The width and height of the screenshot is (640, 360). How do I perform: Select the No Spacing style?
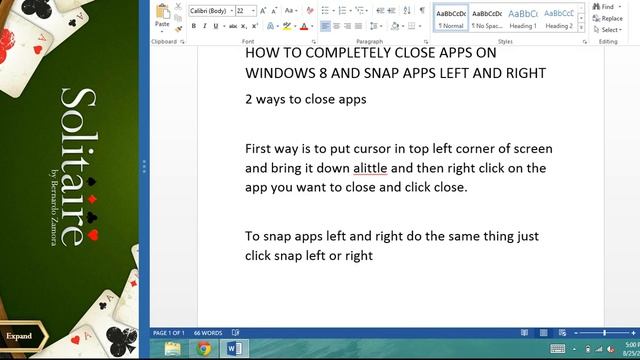click(x=487, y=19)
